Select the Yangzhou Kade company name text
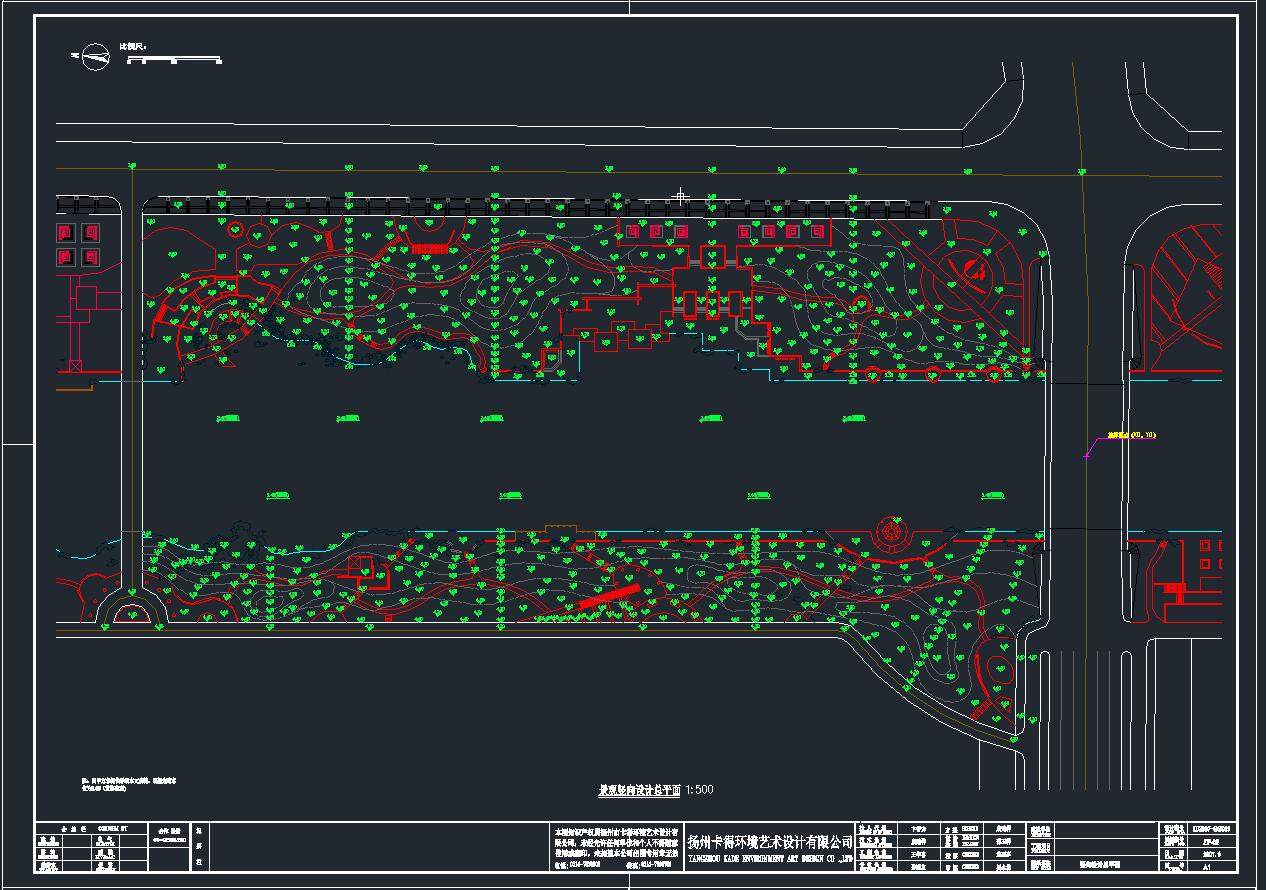 [x=770, y=843]
